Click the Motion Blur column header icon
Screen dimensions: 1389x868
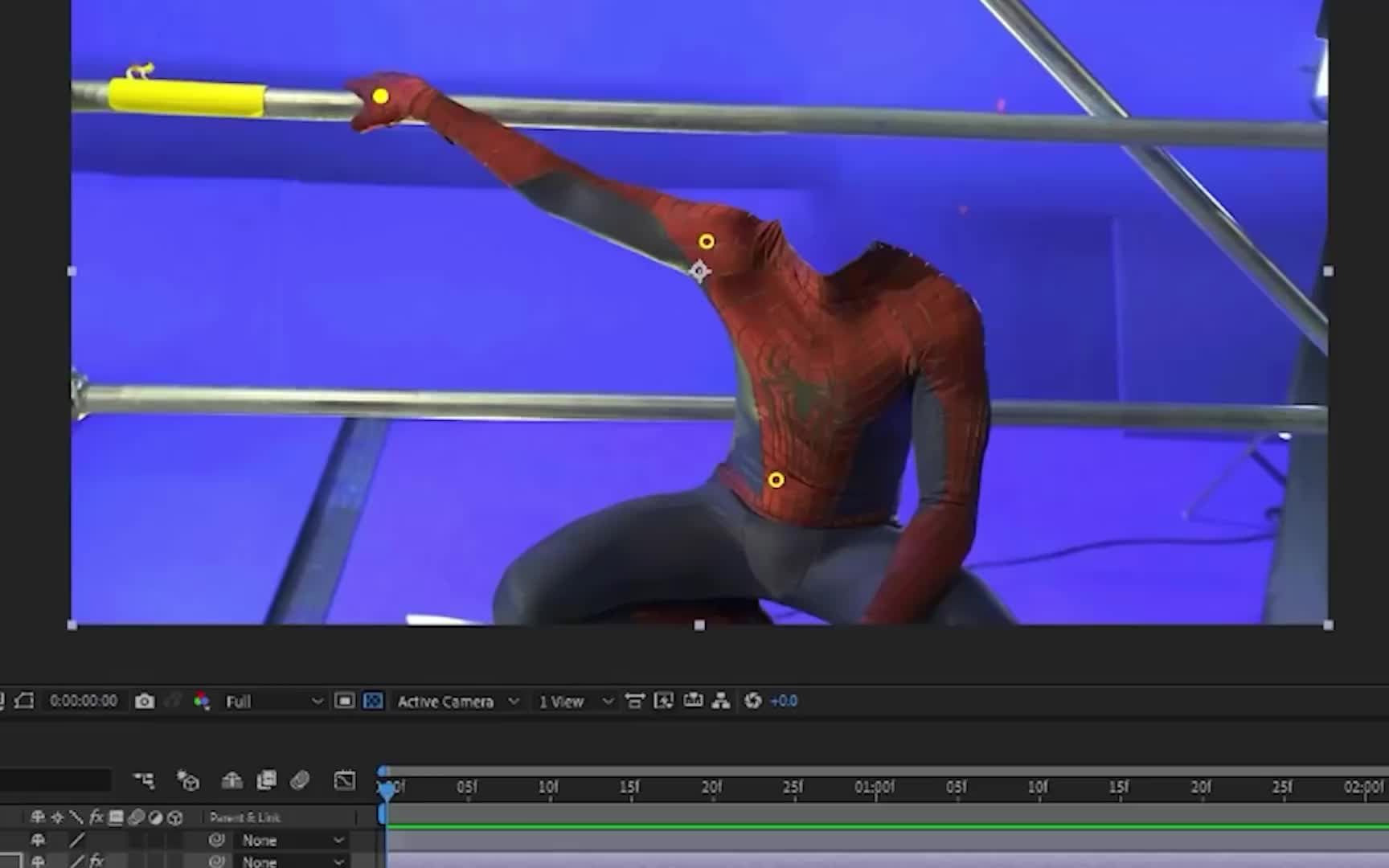pos(136,817)
